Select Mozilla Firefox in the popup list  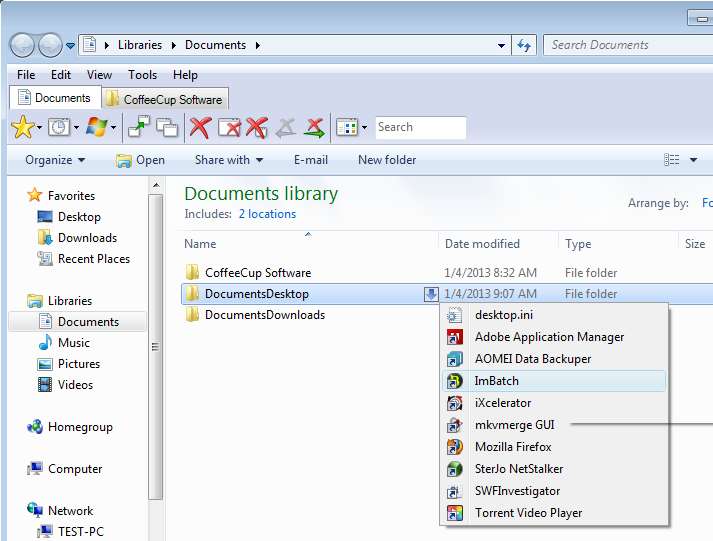[x=512, y=447]
